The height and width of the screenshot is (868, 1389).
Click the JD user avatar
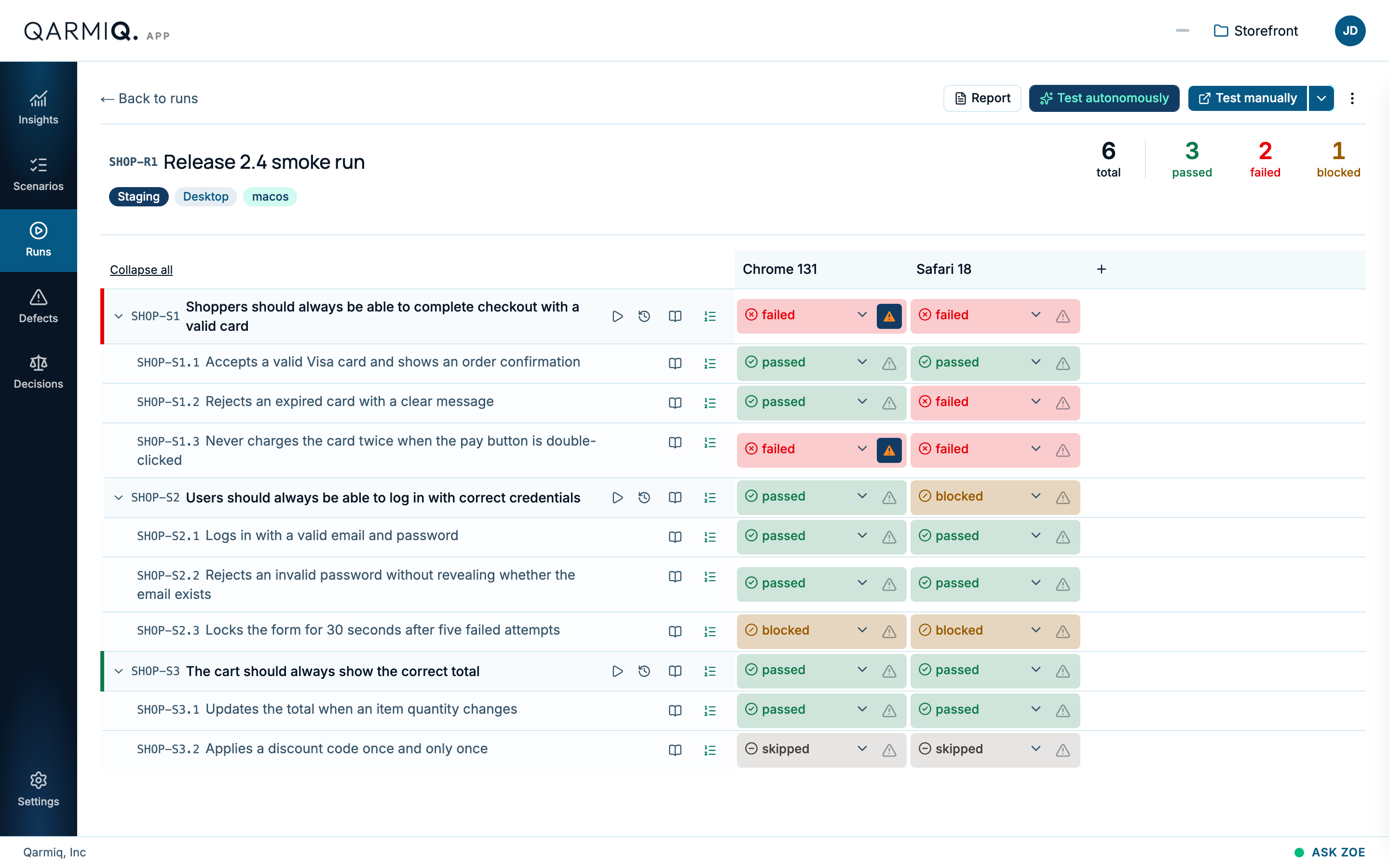pos(1350,31)
